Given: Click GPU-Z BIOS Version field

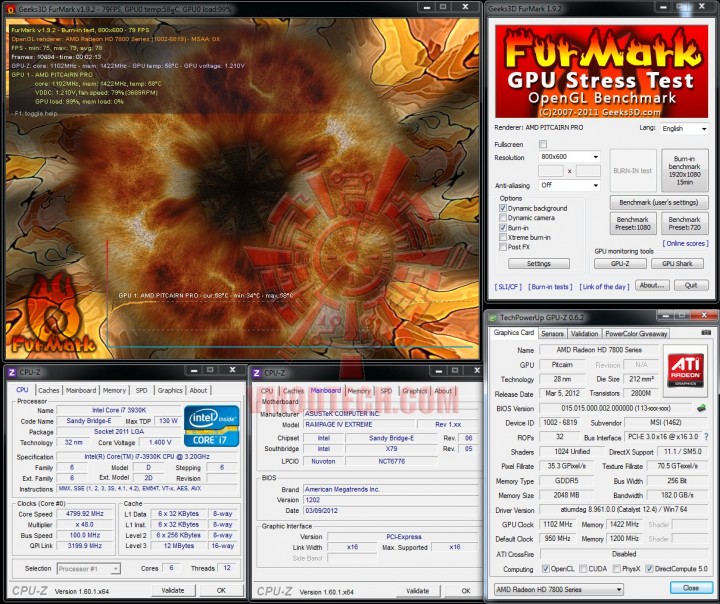Looking at the screenshot, I should coord(616,408).
